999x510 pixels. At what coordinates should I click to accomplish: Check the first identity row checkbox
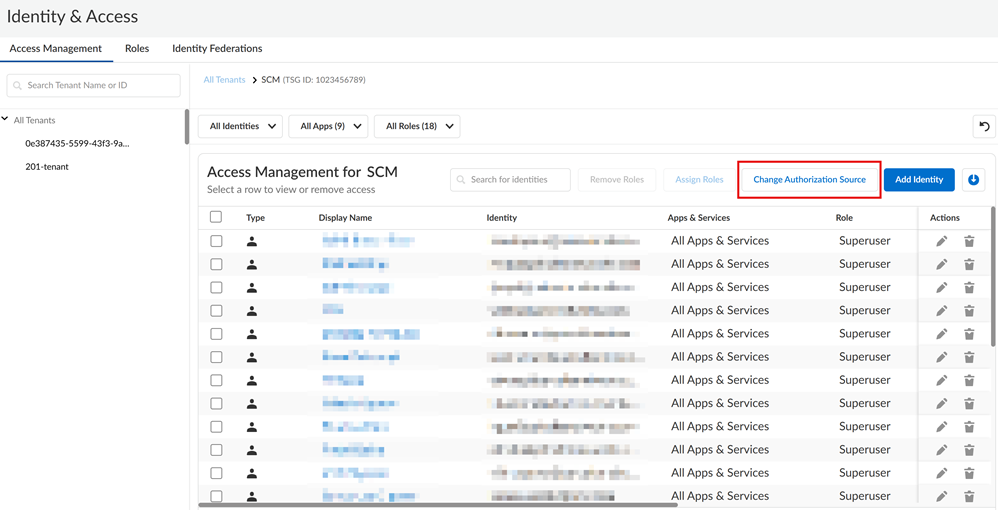[216, 241]
